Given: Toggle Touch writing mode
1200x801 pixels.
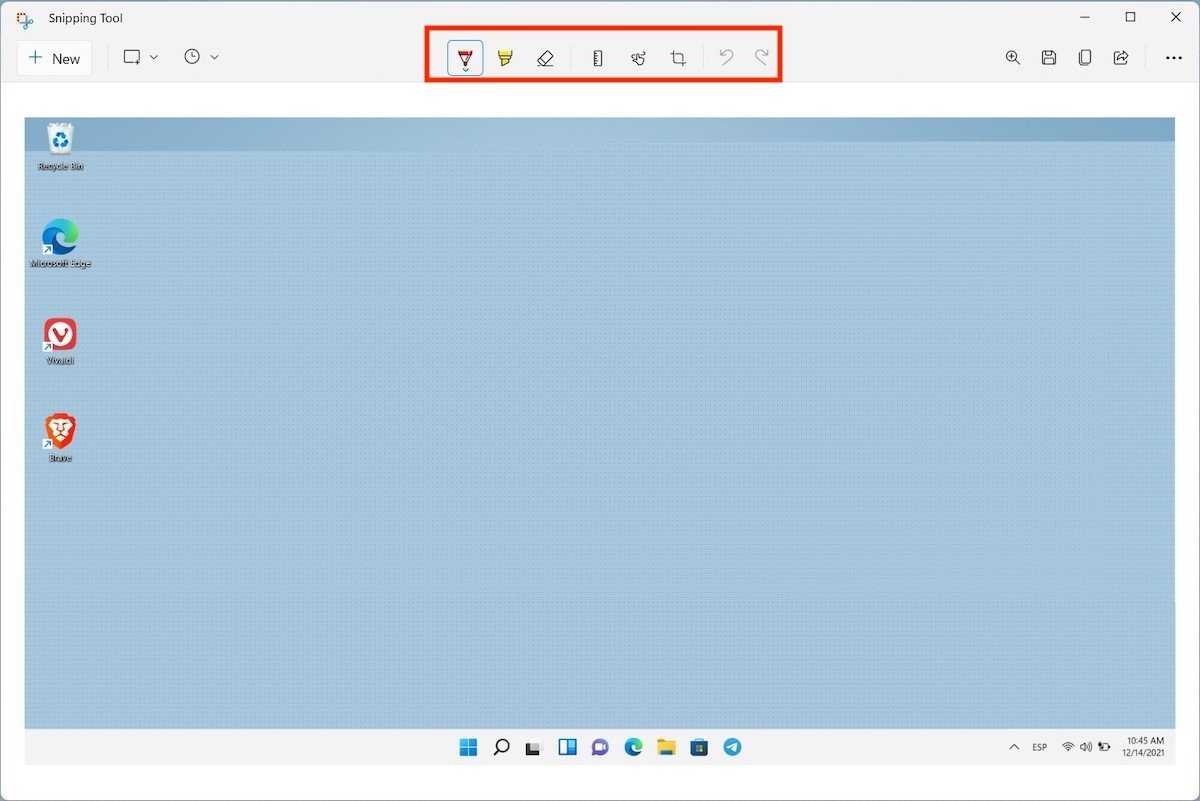Looking at the screenshot, I should 638,58.
